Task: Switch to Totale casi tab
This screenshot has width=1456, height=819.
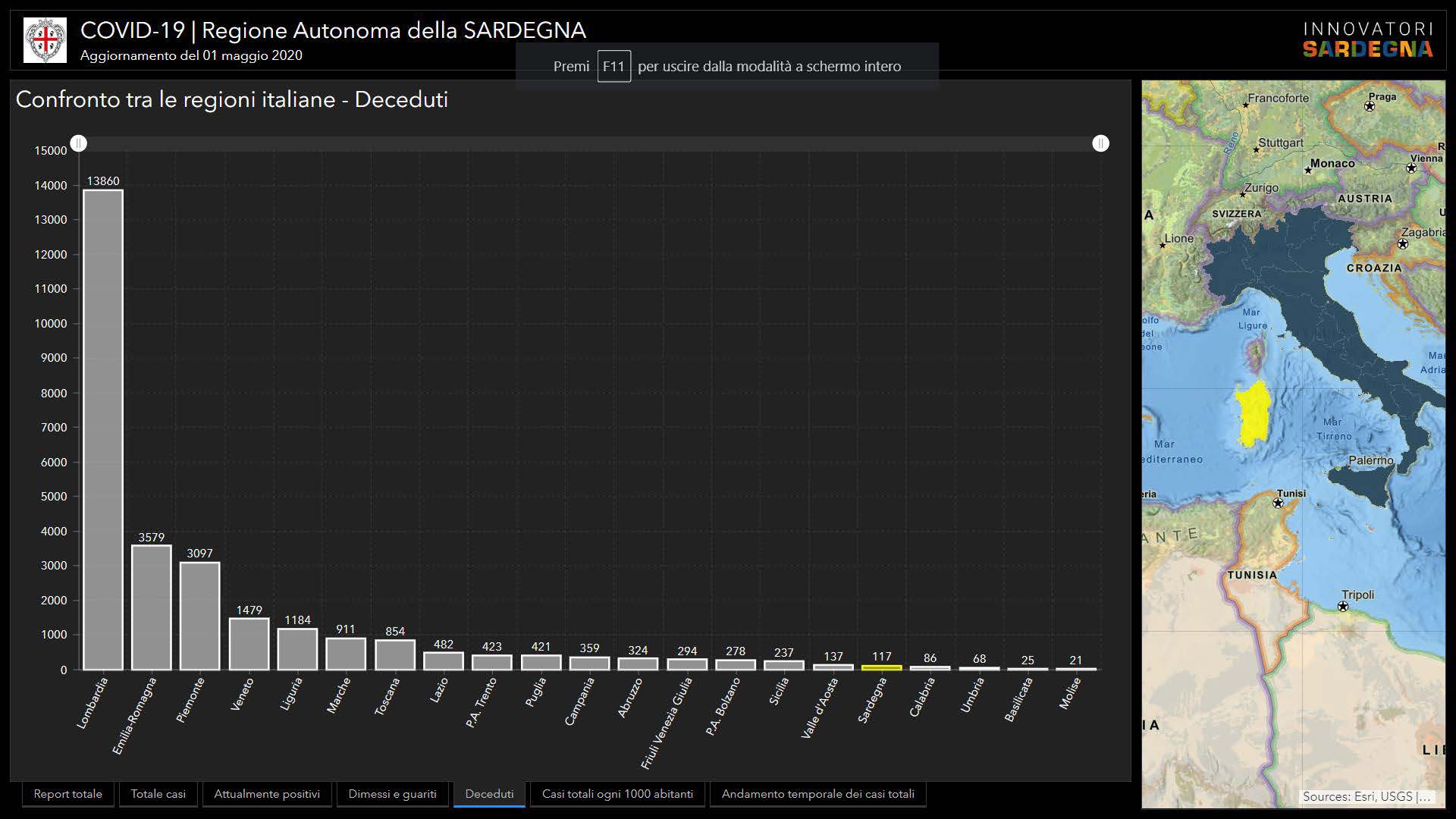Action: 158,794
